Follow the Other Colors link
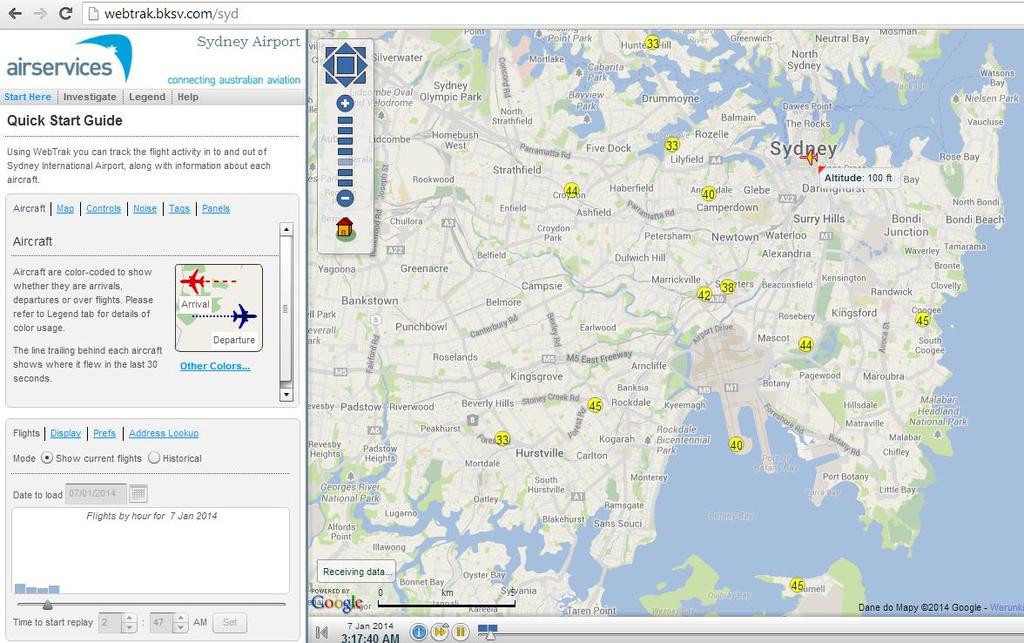The width and height of the screenshot is (1024, 643). pos(215,366)
